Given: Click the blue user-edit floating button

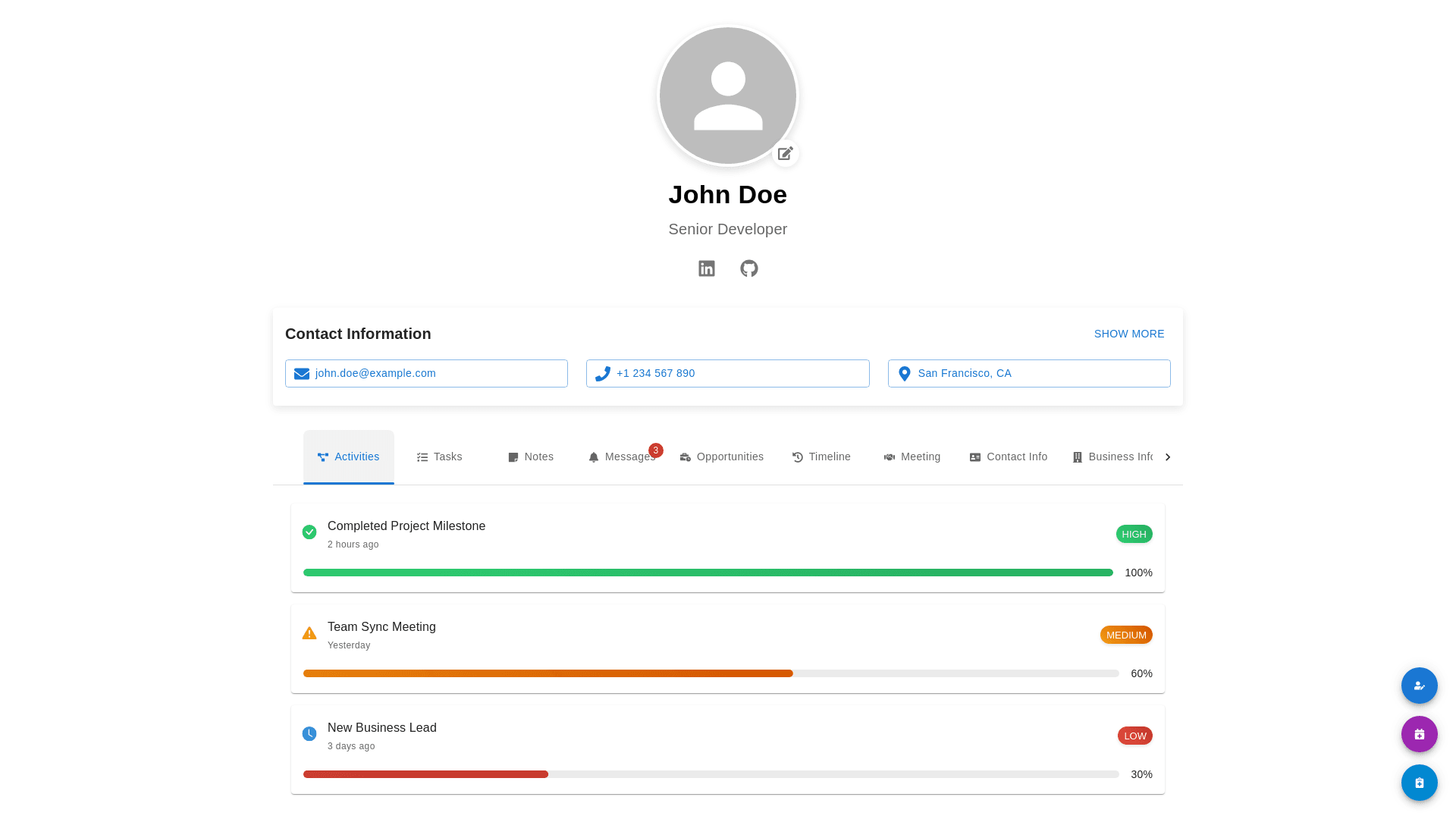Looking at the screenshot, I should click(1419, 686).
